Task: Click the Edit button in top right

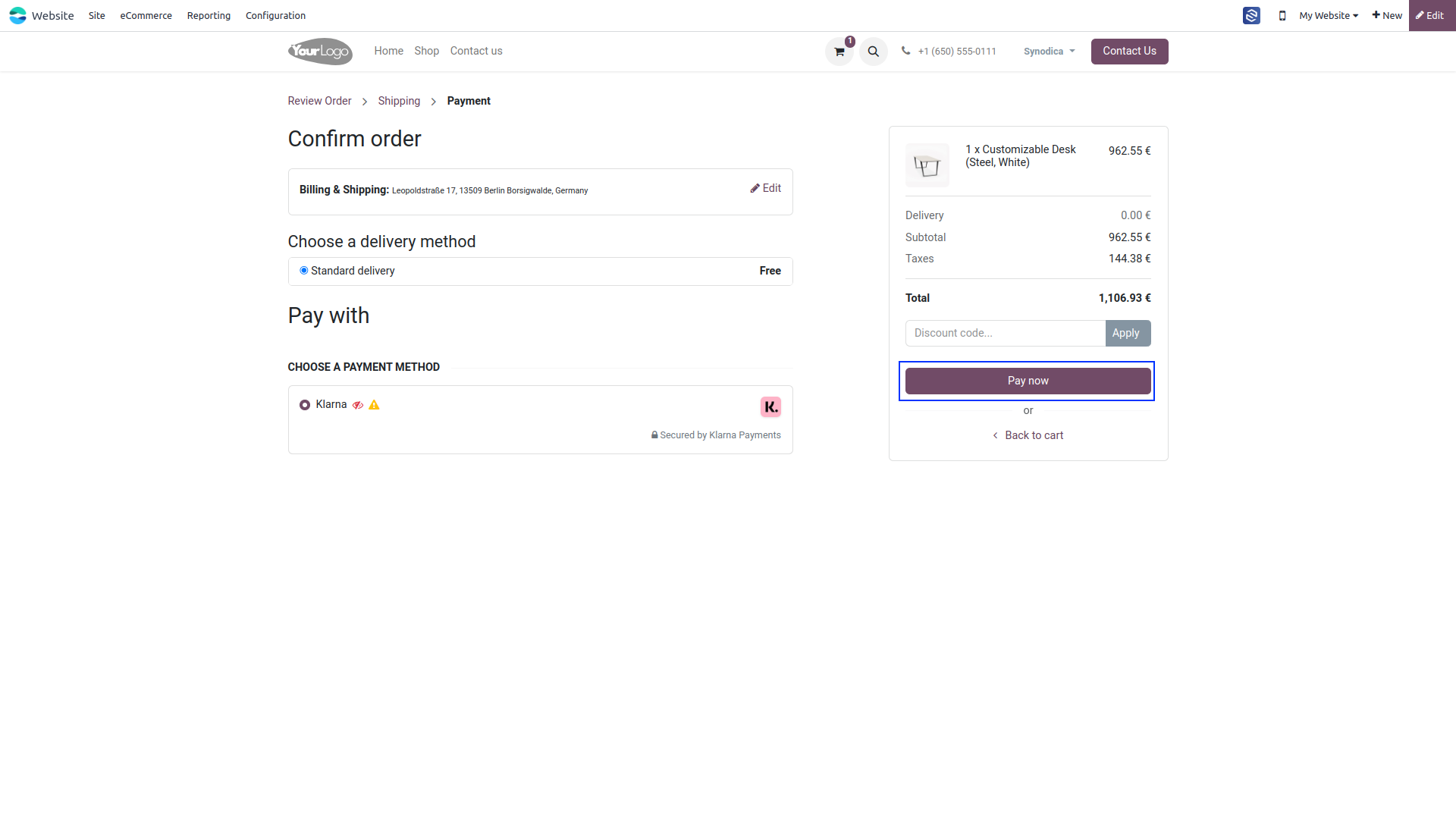Action: [1432, 15]
